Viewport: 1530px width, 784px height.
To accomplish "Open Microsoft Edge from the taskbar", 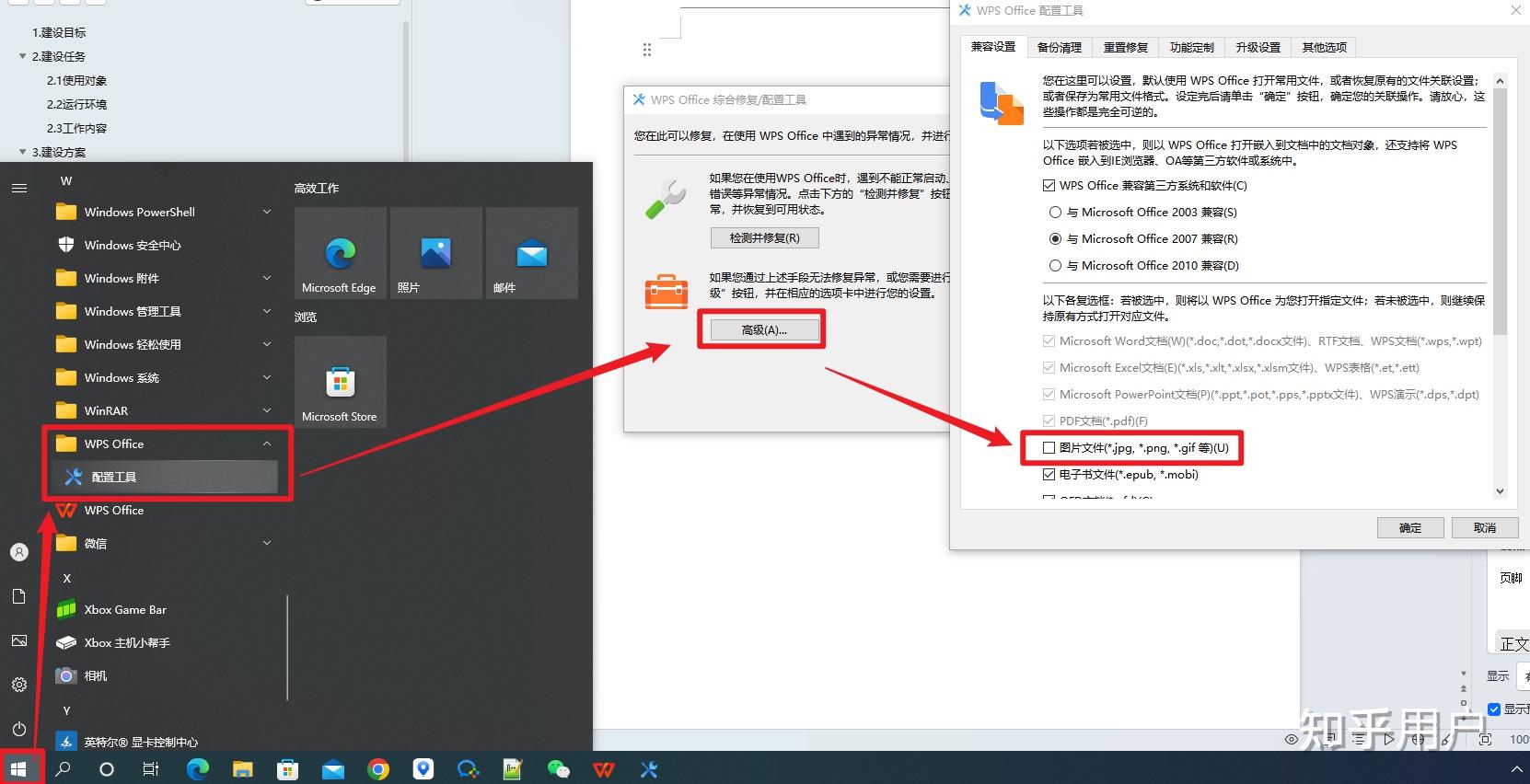I will click(x=197, y=768).
